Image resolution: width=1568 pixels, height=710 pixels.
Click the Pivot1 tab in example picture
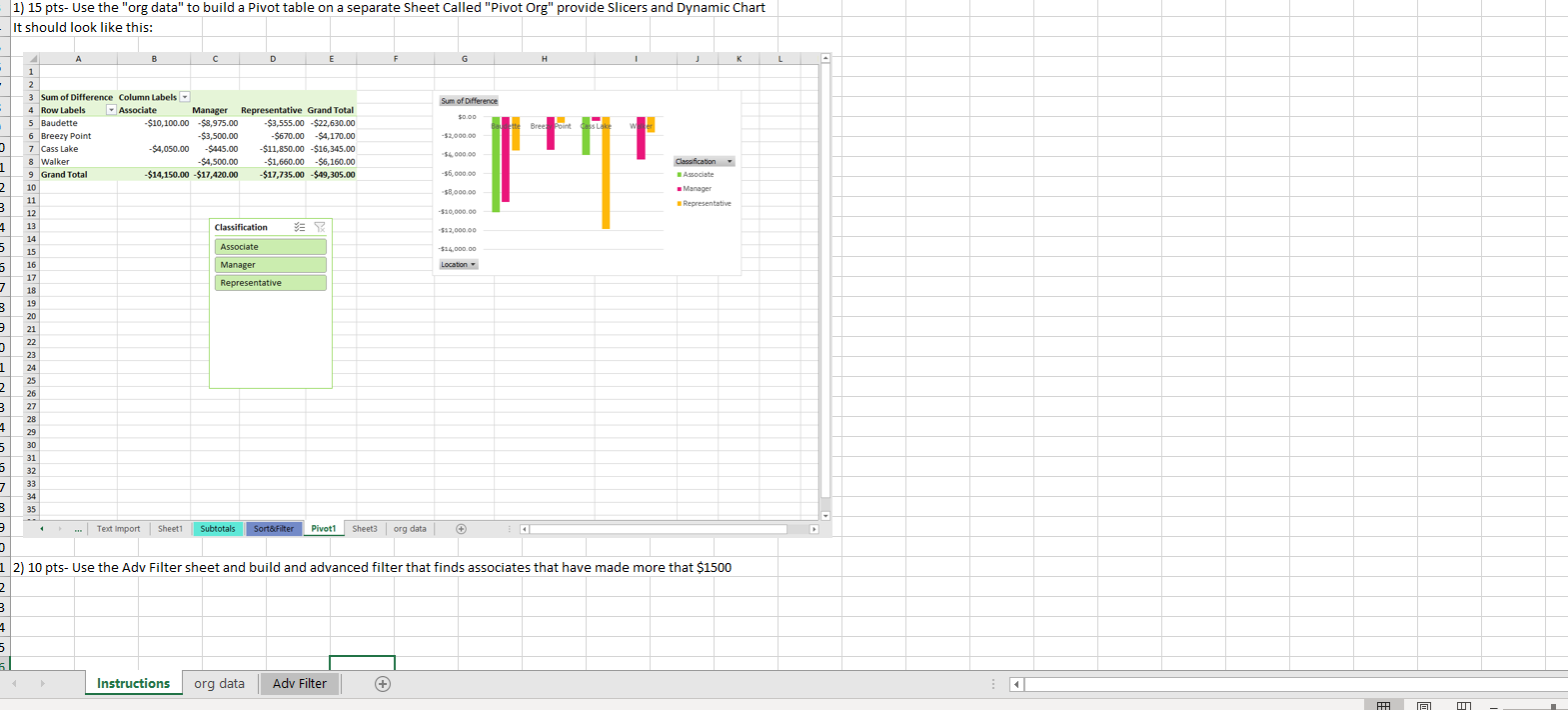[324, 529]
